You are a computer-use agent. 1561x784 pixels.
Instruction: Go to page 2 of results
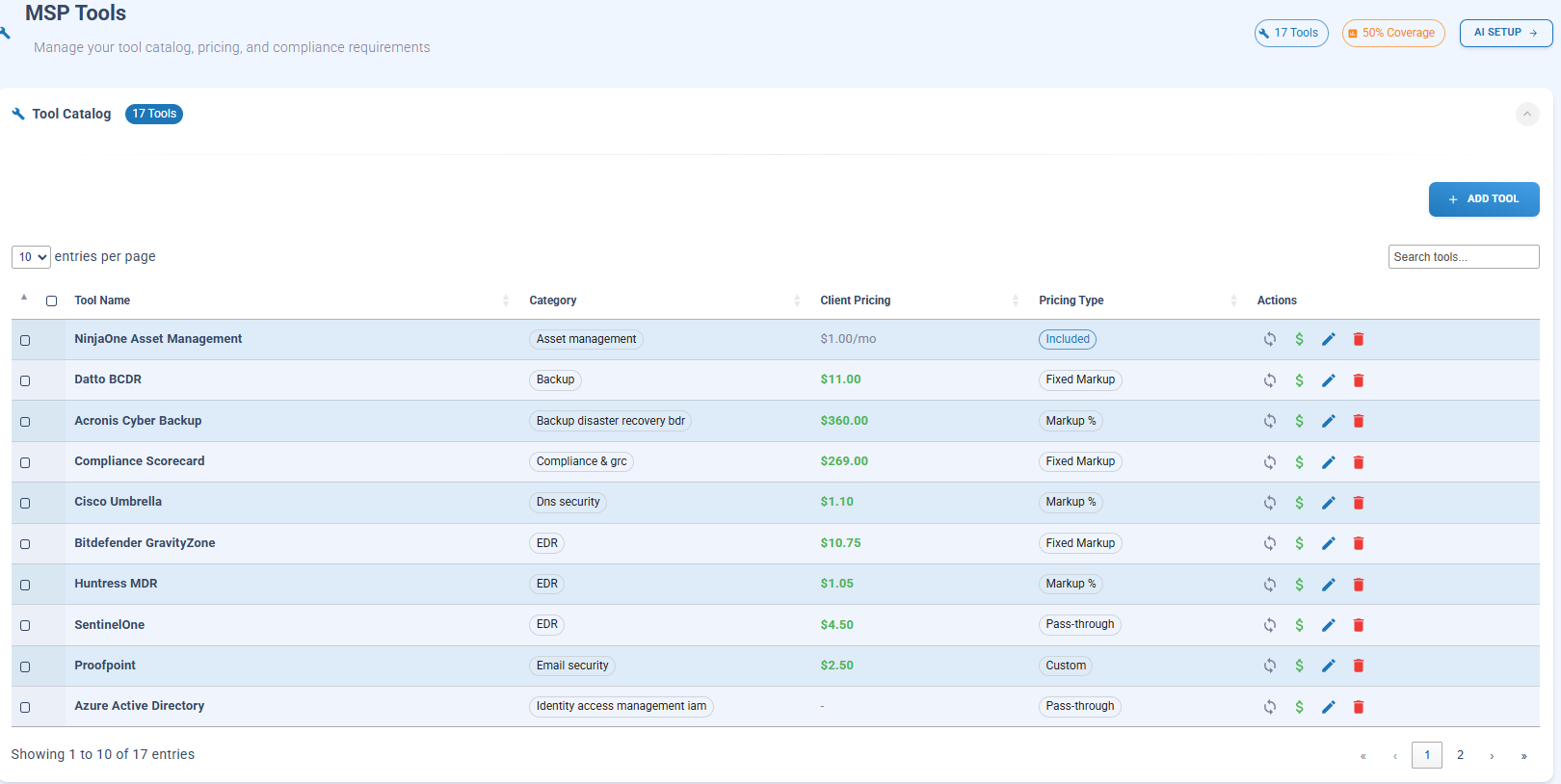click(x=1460, y=755)
